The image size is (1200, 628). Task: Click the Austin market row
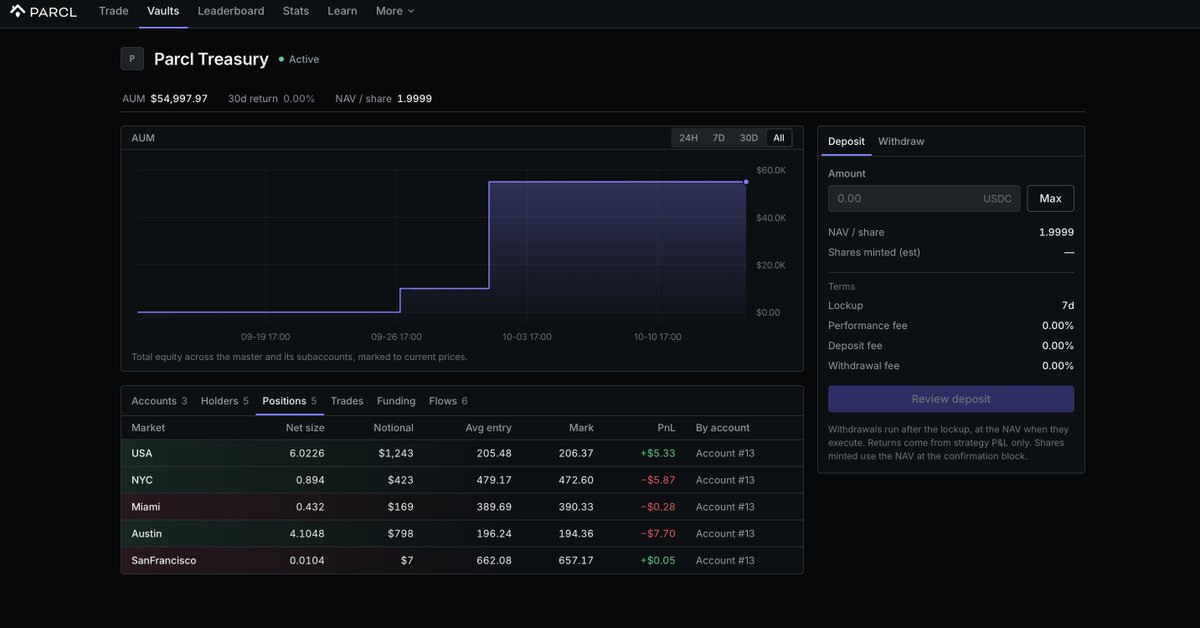coord(462,534)
